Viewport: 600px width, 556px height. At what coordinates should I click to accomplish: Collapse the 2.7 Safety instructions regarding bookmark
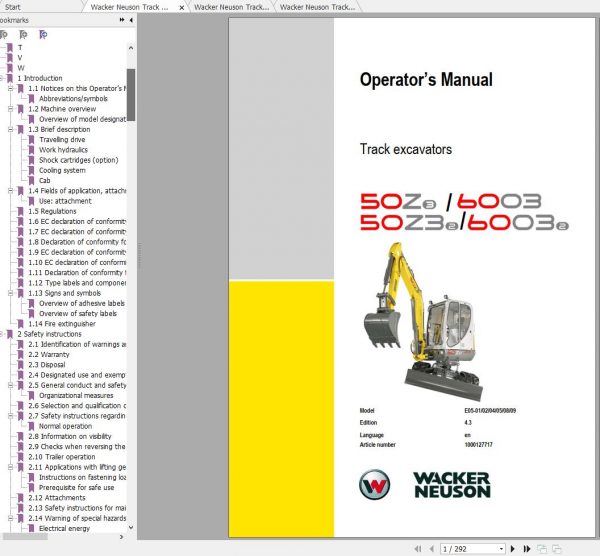click(x=11, y=416)
